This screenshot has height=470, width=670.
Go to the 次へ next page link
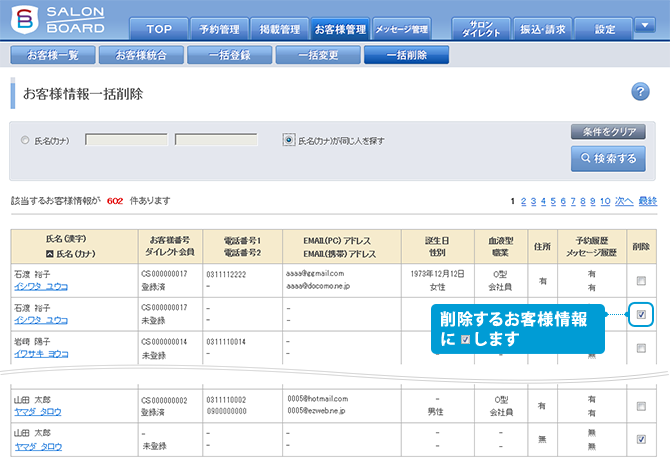coord(623,201)
